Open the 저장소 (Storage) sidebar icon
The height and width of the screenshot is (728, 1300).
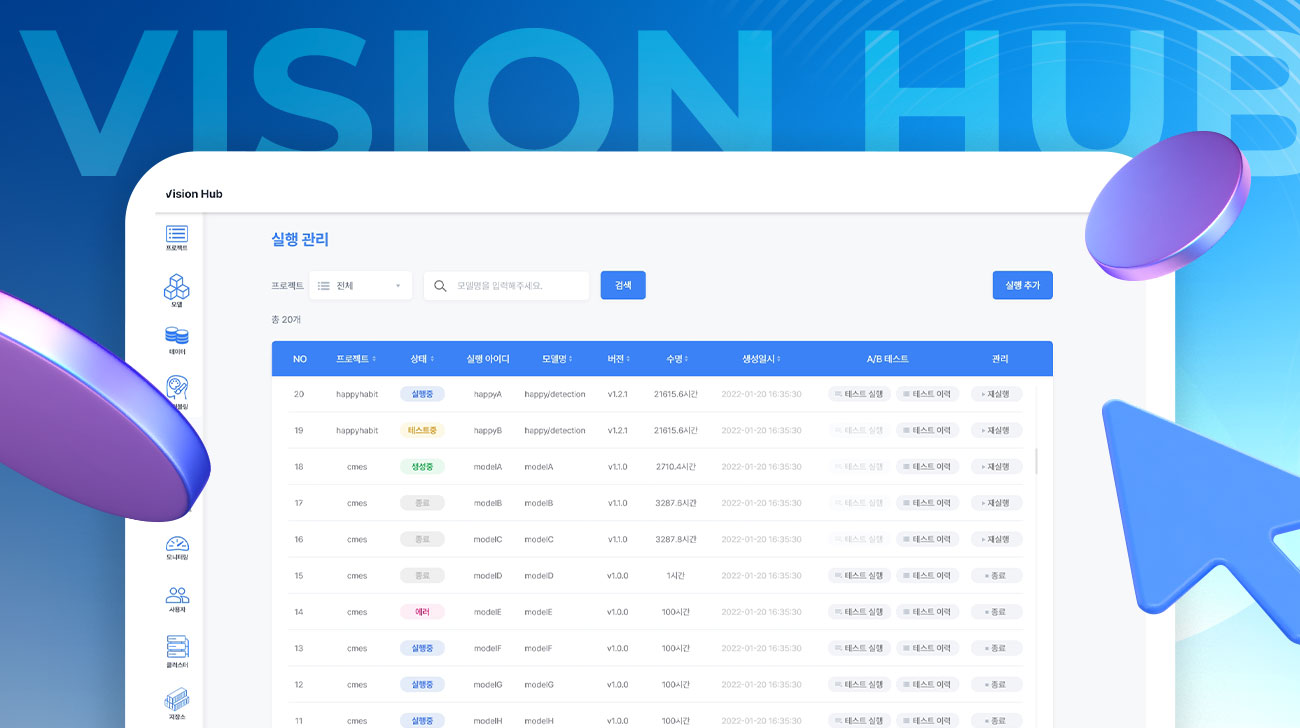[177, 702]
